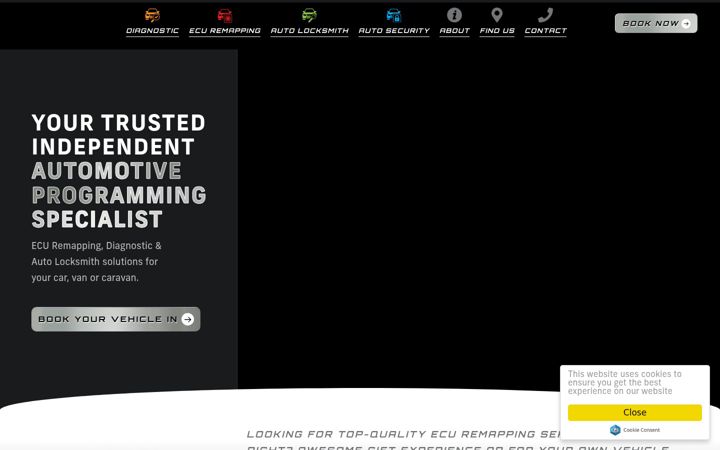Open the Contact menu label

pyautogui.click(x=546, y=31)
